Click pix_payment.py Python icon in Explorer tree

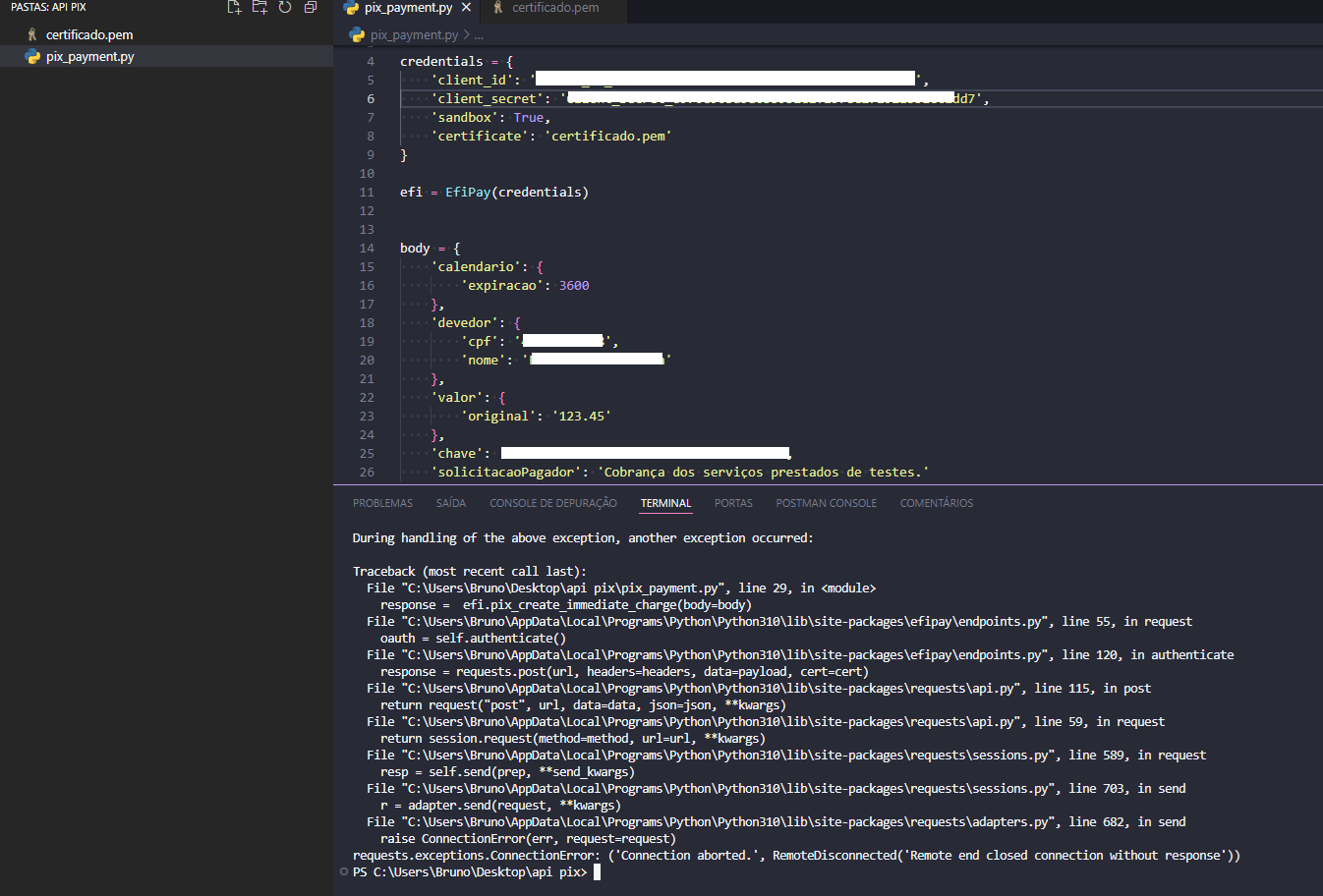pos(32,56)
